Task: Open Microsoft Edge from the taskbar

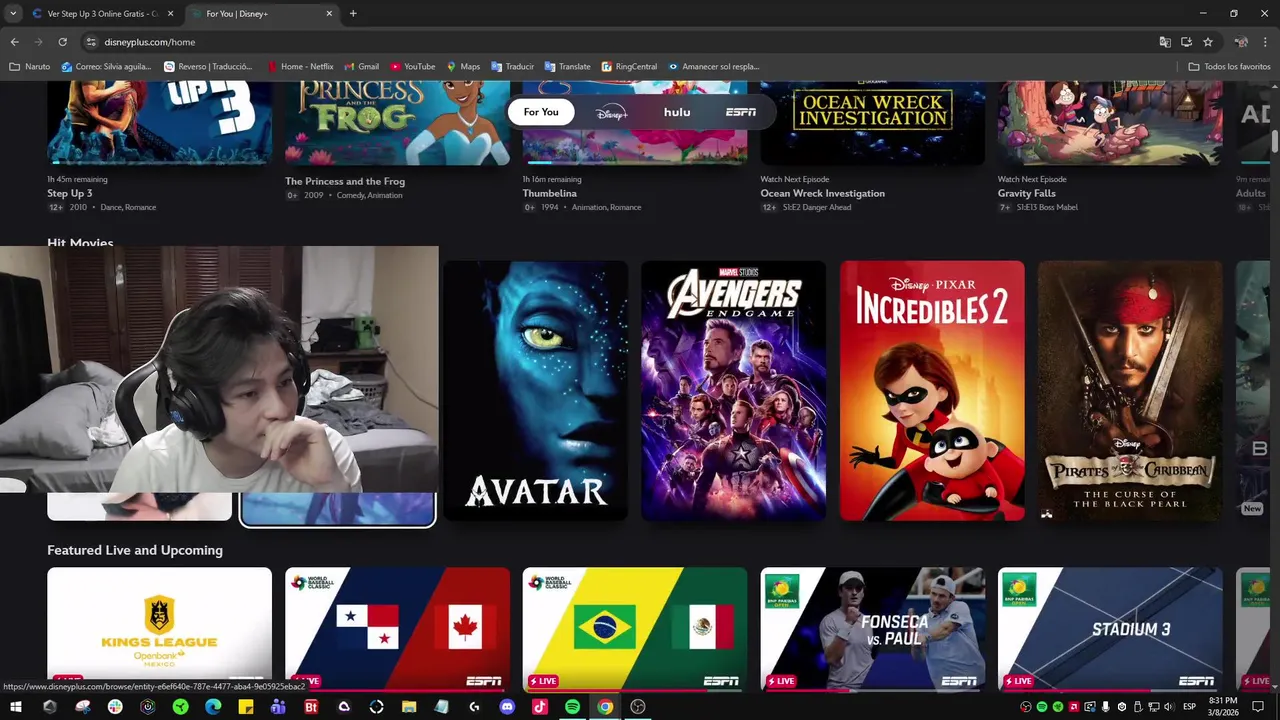Action: coord(213,707)
